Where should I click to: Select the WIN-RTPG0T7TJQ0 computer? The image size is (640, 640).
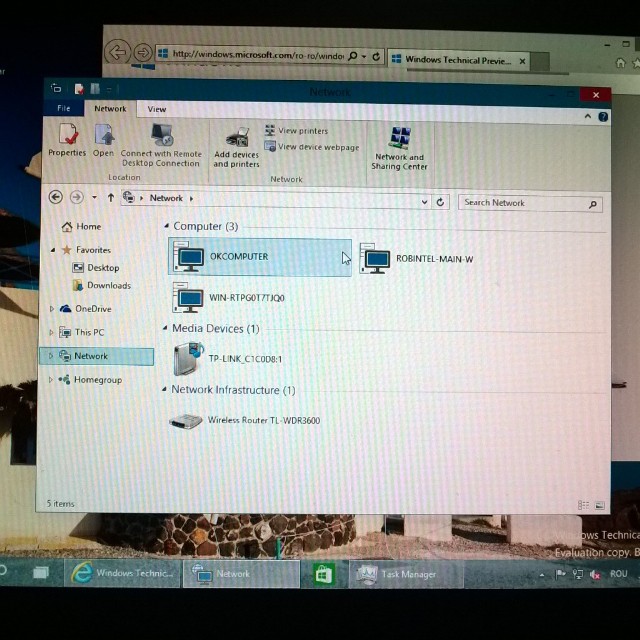[x=229, y=298]
